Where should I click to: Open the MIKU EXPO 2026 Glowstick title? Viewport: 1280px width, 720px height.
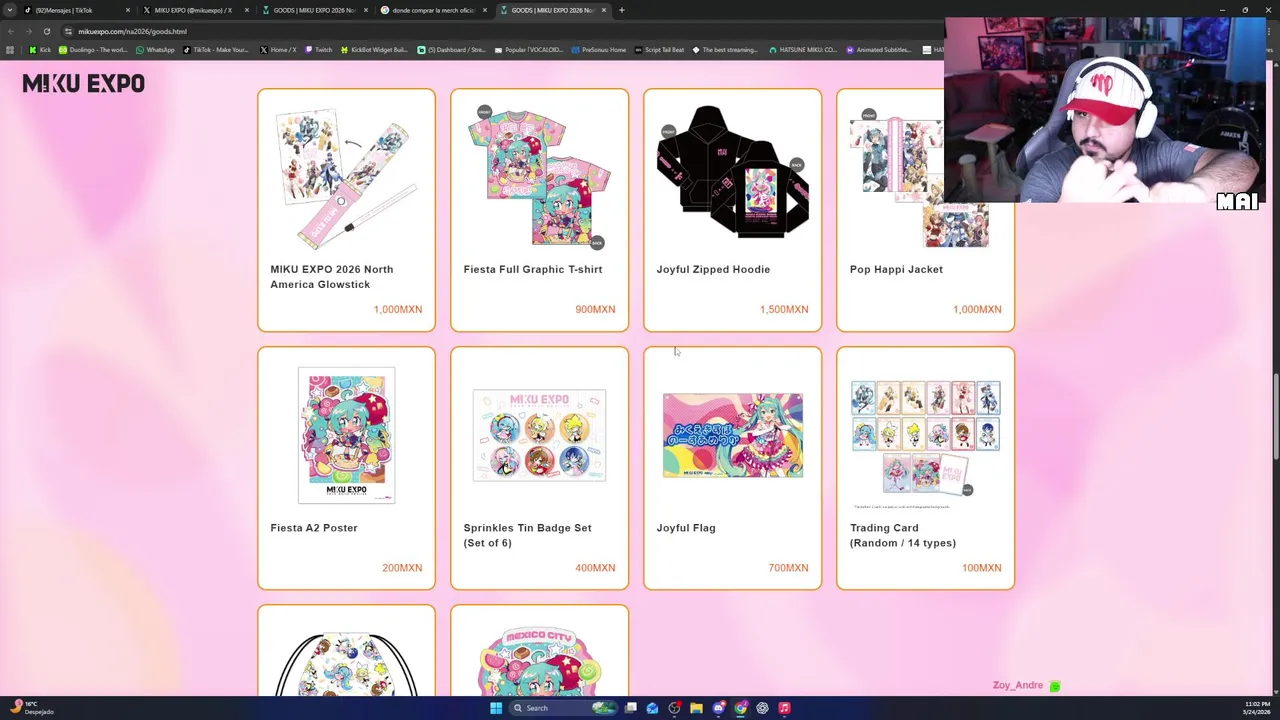[331, 277]
